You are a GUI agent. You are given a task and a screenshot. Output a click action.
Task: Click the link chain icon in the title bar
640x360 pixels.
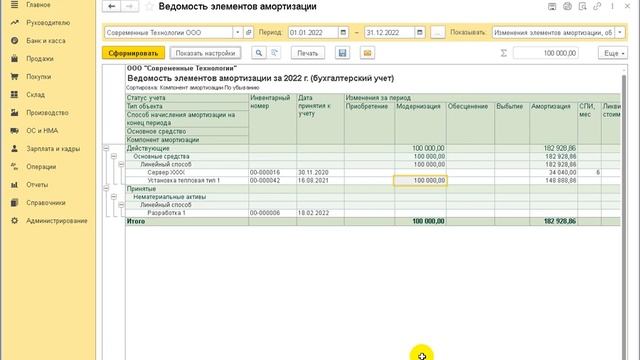[x=597, y=6]
